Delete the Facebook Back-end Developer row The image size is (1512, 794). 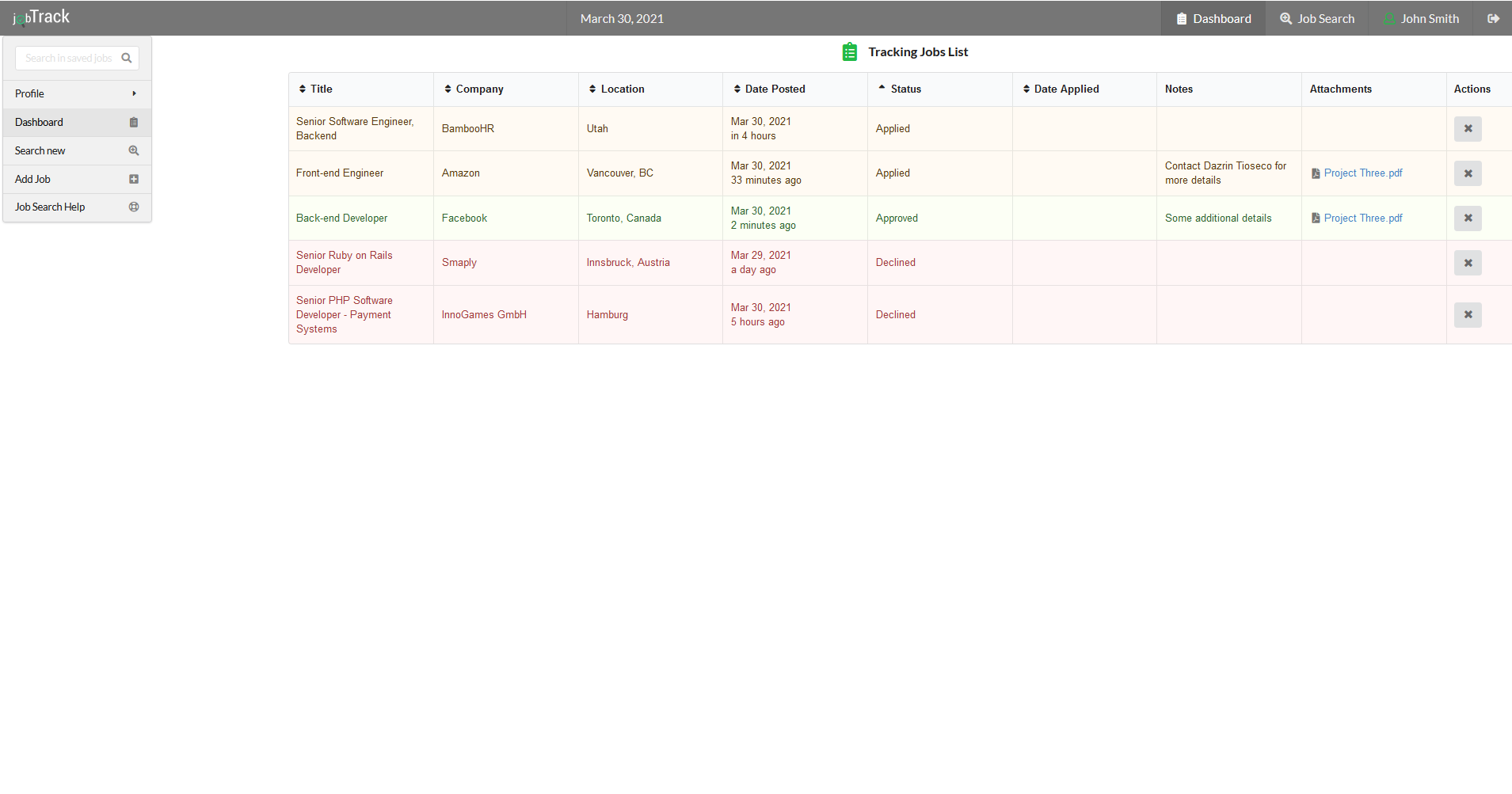click(1468, 218)
